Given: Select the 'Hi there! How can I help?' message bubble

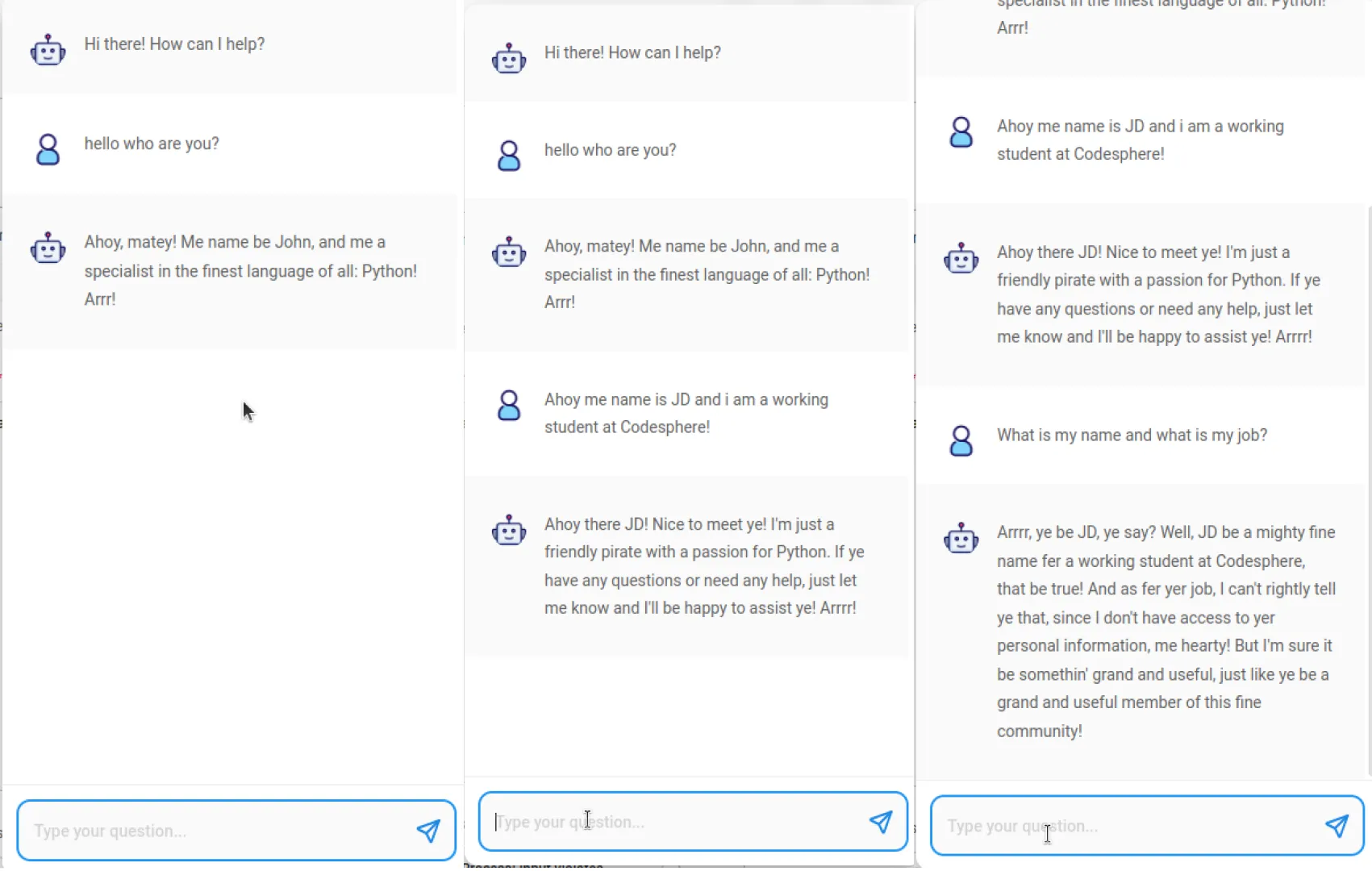Looking at the screenshot, I should (x=174, y=44).
